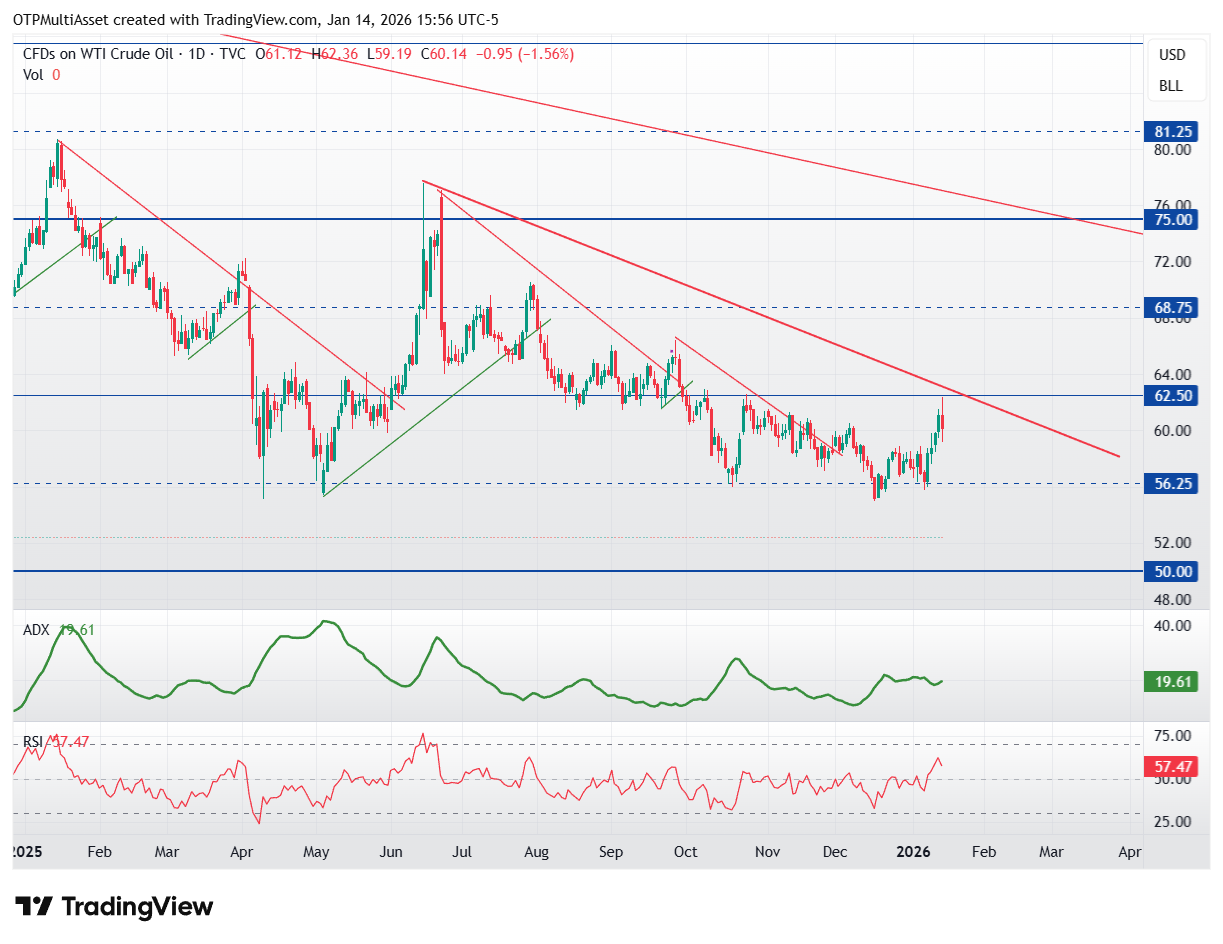
Task: Select the 75.00 blue price label
Action: point(1171,219)
